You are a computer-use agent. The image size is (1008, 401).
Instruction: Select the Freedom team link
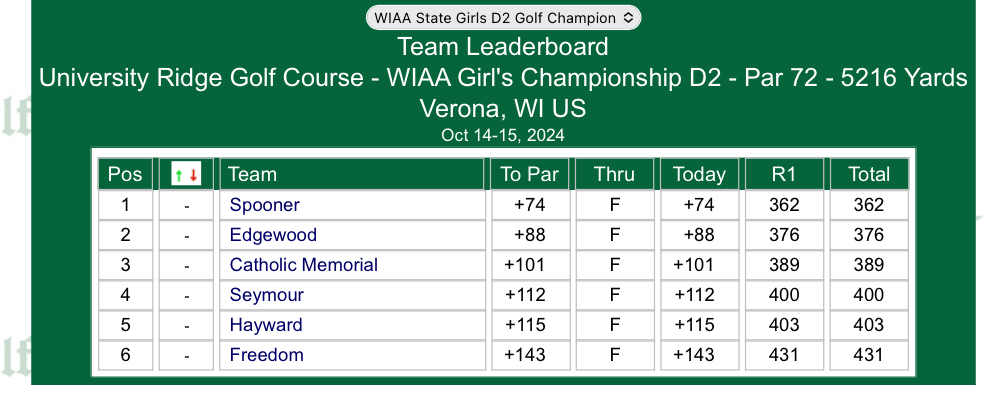[x=267, y=355]
